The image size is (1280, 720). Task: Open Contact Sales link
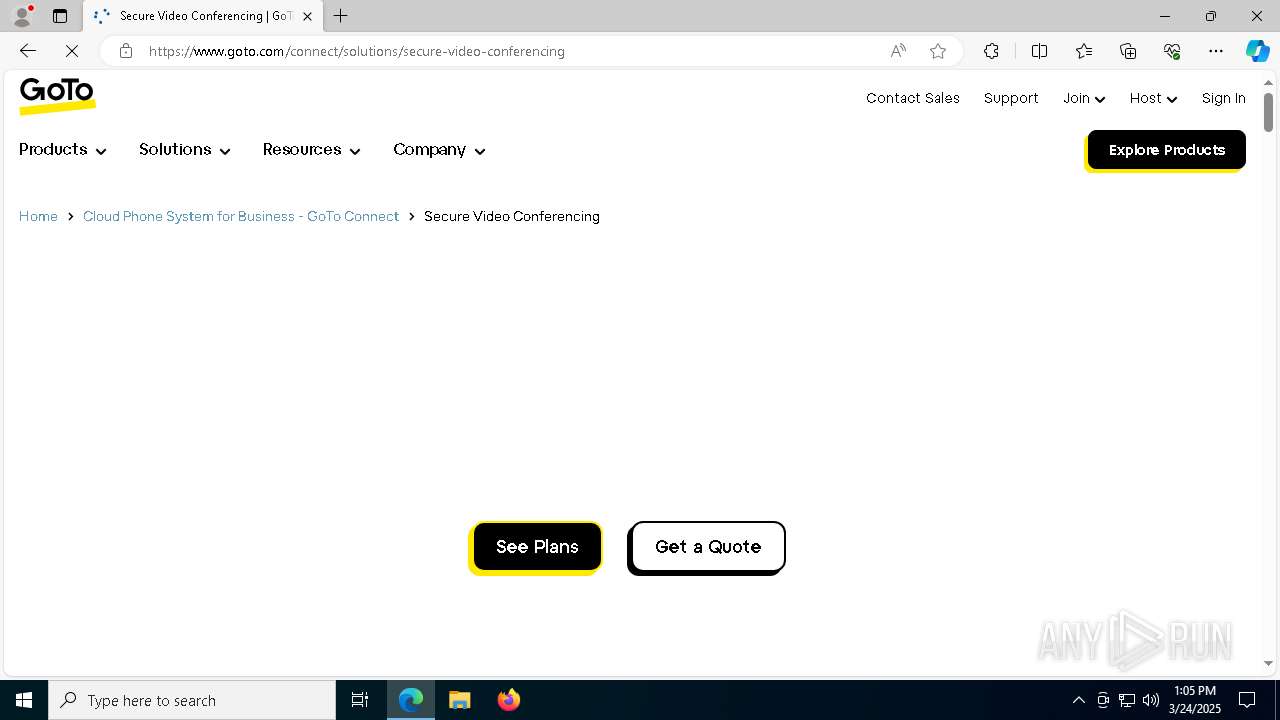pyautogui.click(x=913, y=98)
